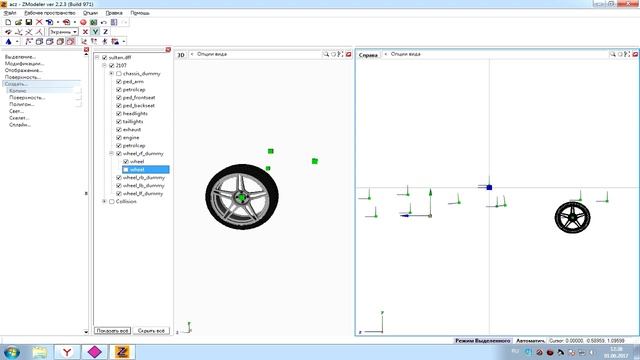Click the columns layout icon next to Undo
Viewport: 640px width, 360px height.
click(114, 22)
